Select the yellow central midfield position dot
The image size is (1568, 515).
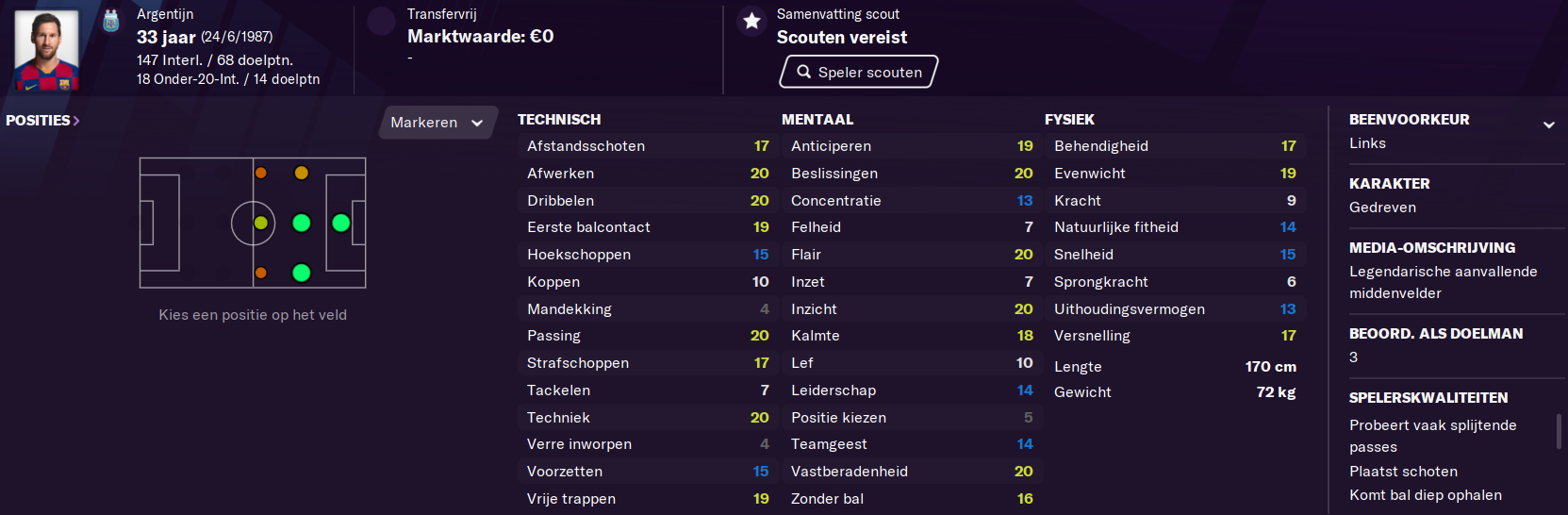pyautogui.click(x=261, y=223)
